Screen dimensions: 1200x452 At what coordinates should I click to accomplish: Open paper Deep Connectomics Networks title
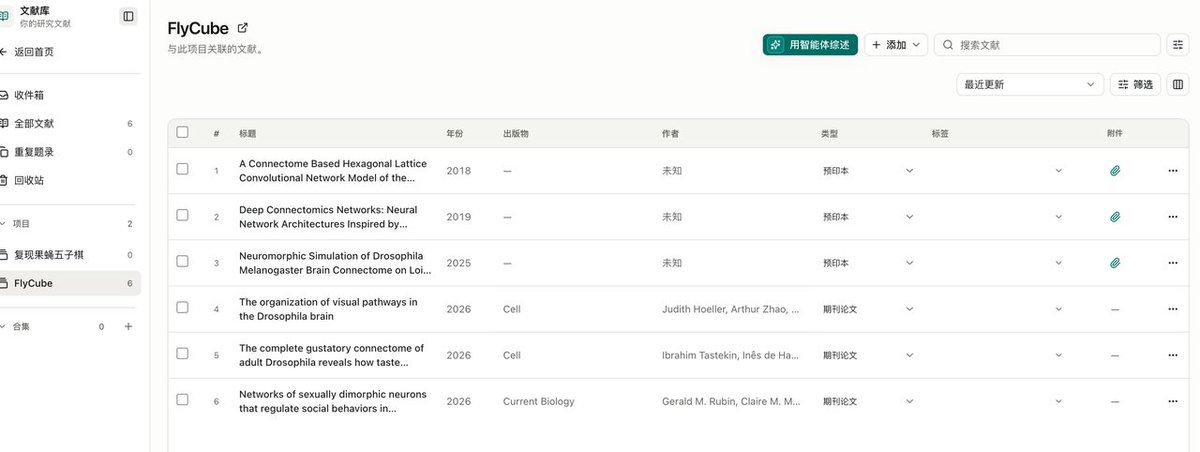click(328, 217)
